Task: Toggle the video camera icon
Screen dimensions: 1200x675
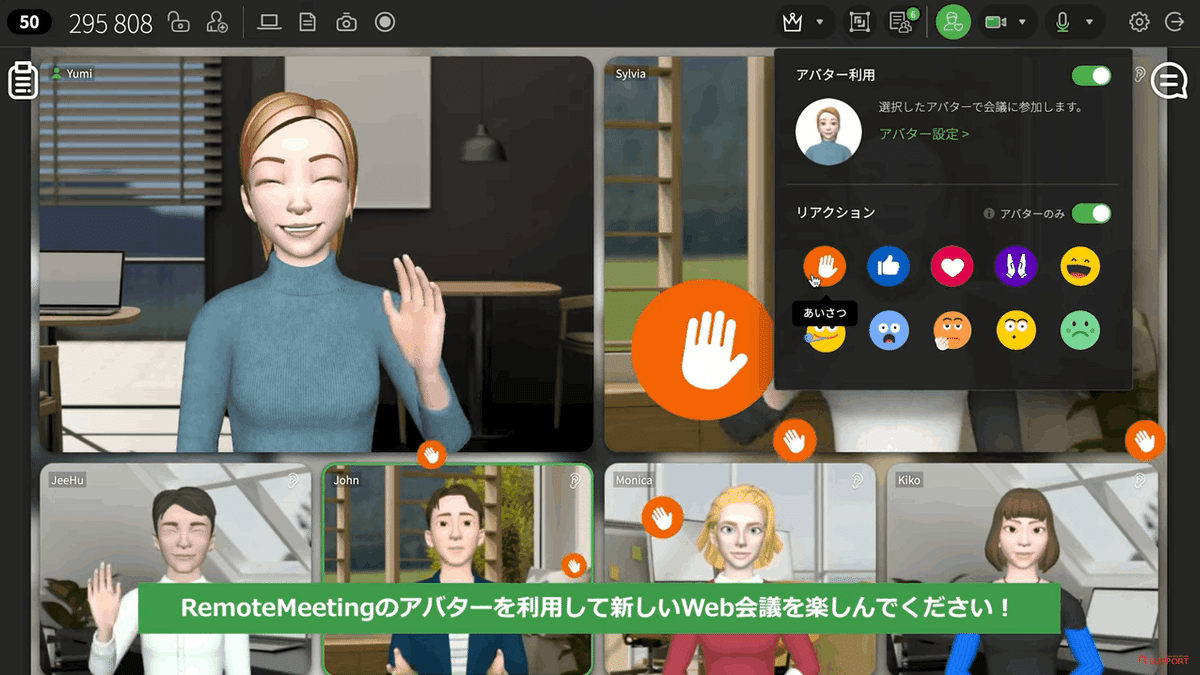Action: [x=995, y=22]
